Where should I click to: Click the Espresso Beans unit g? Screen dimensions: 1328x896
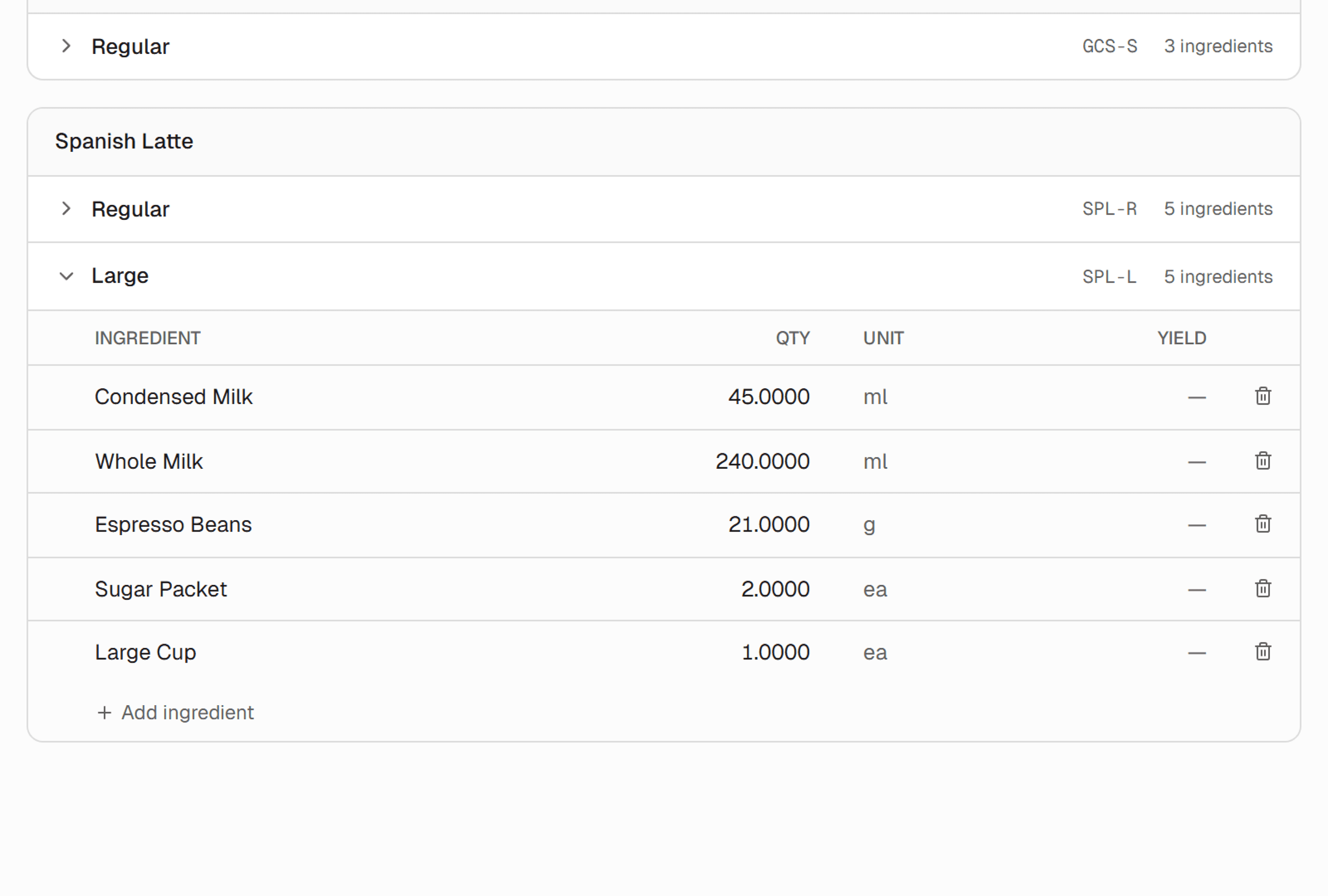pyautogui.click(x=869, y=525)
